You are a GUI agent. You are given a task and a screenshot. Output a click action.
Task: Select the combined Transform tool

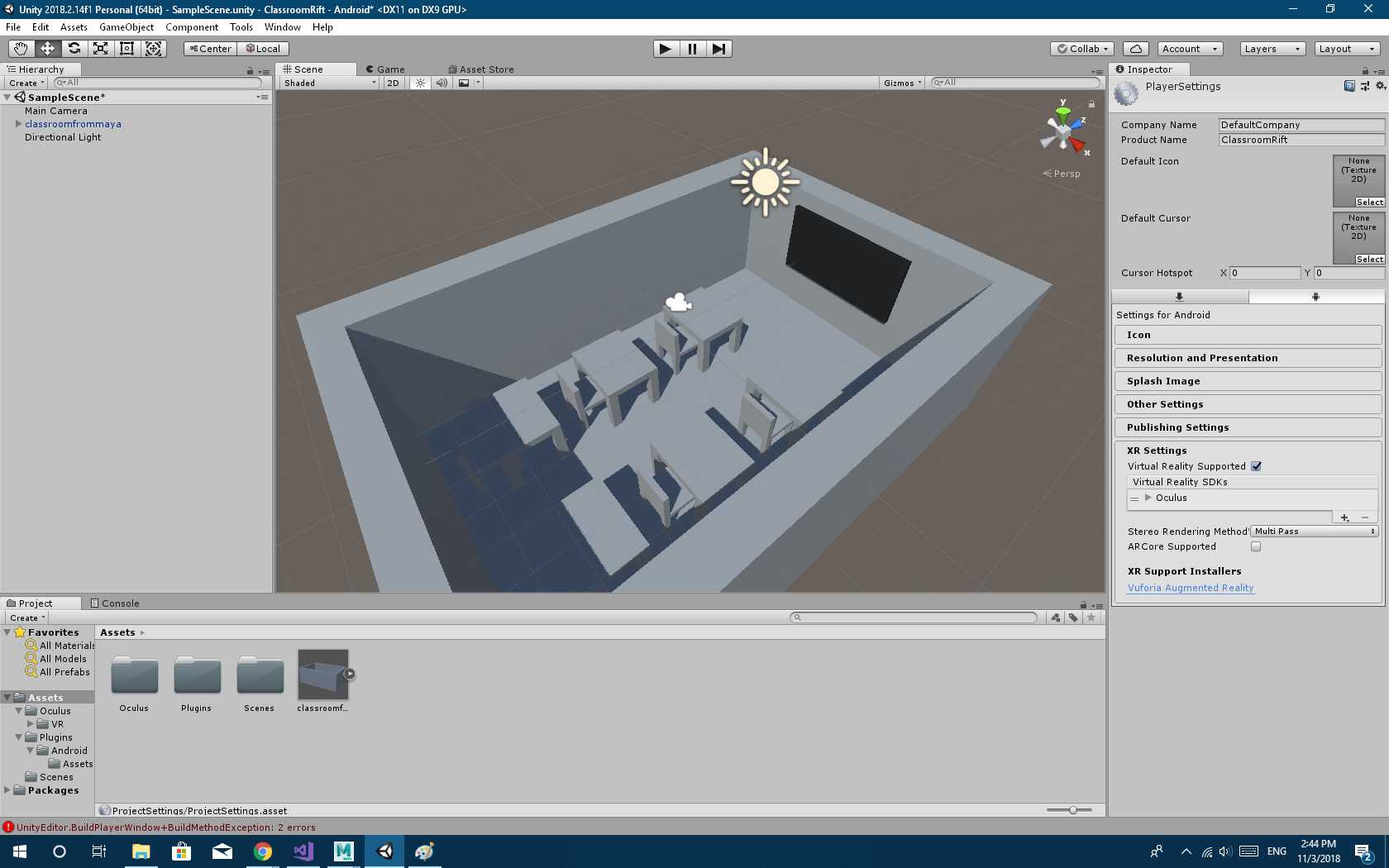pos(154,49)
